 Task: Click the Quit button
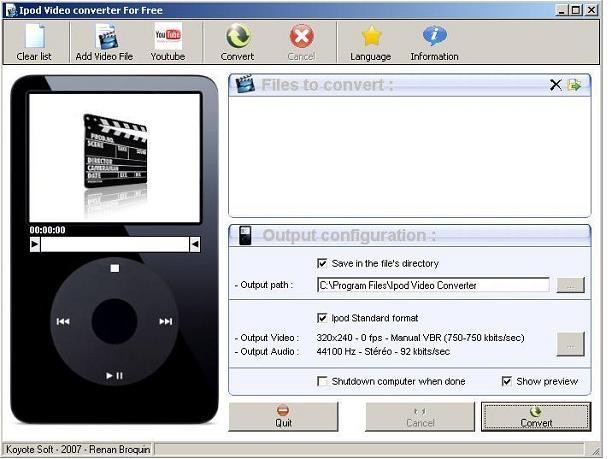tap(283, 417)
